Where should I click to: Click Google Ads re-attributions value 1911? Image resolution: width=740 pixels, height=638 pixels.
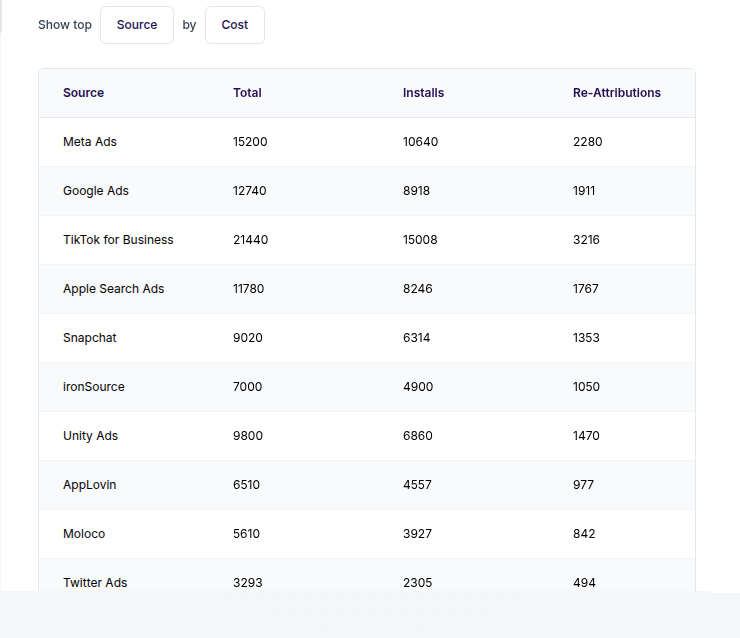click(x=584, y=191)
